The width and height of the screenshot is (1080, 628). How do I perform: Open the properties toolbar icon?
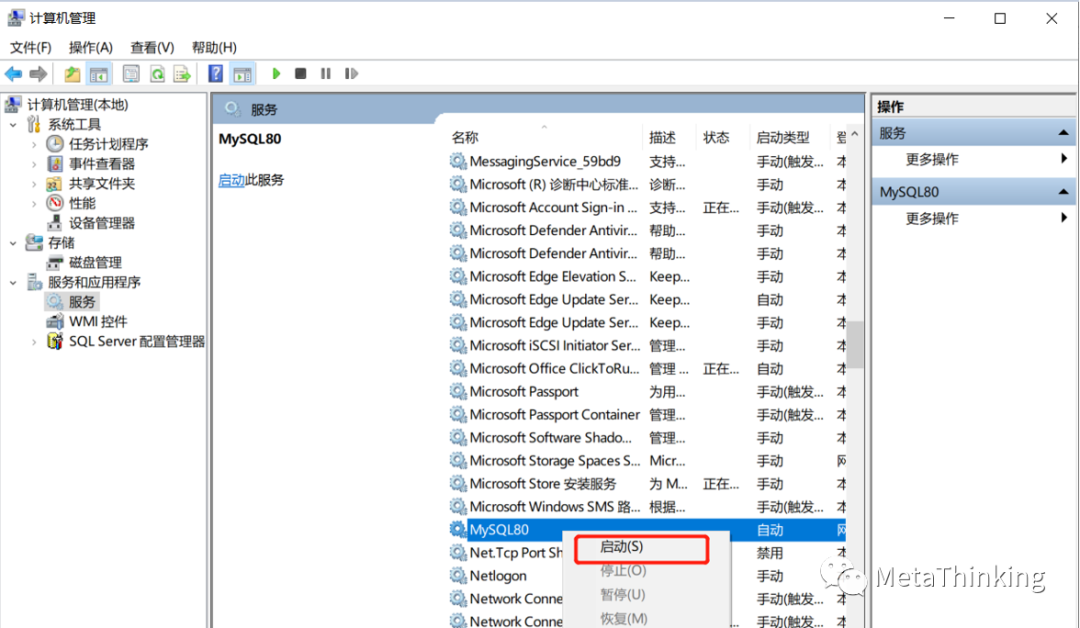(131, 74)
